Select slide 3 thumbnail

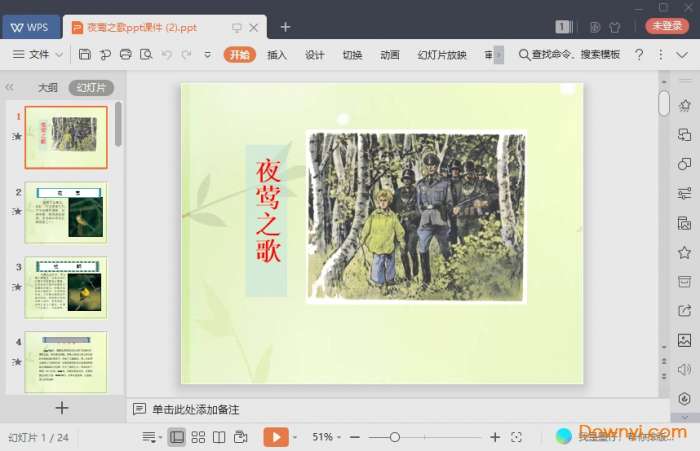pyautogui.click(x=66, y=287)
